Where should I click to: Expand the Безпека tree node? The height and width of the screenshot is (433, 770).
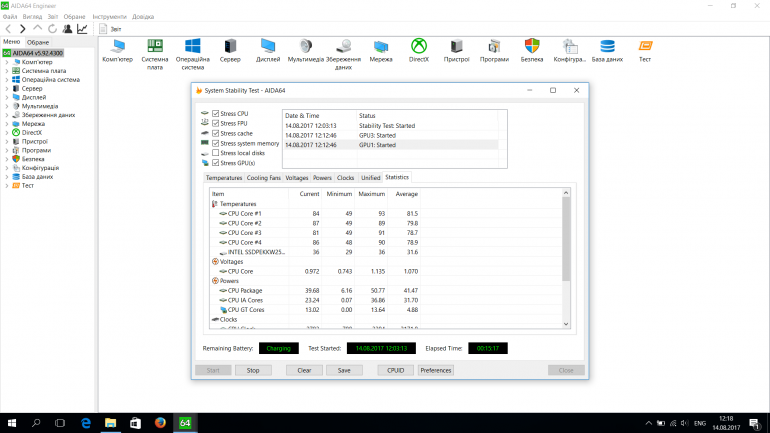7,160
